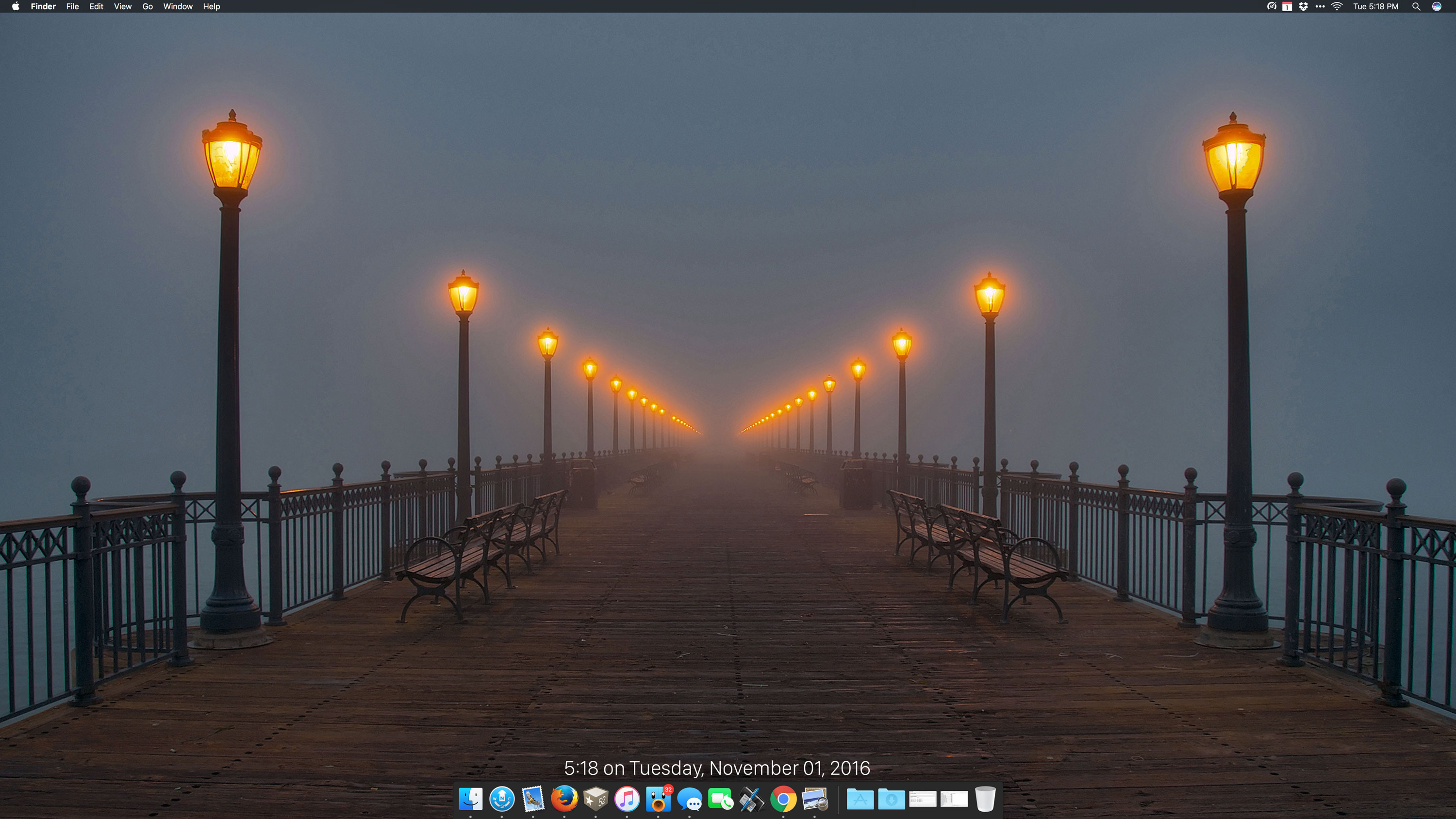Open iTunes music app in Dock
Screen dimensions: 1456x819
pyautogui.click(x=627, y=799)
